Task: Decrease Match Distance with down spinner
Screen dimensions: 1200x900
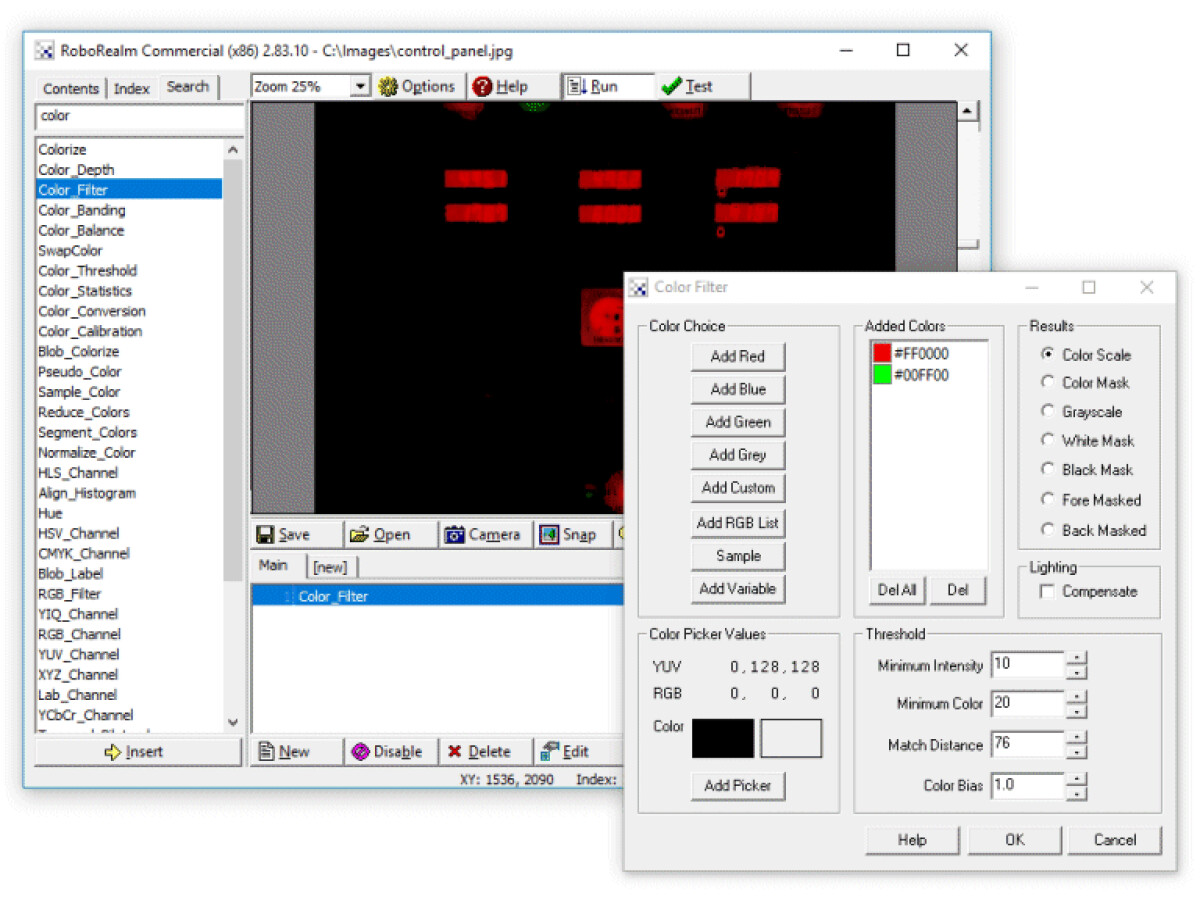Action: pos(1076,753)
